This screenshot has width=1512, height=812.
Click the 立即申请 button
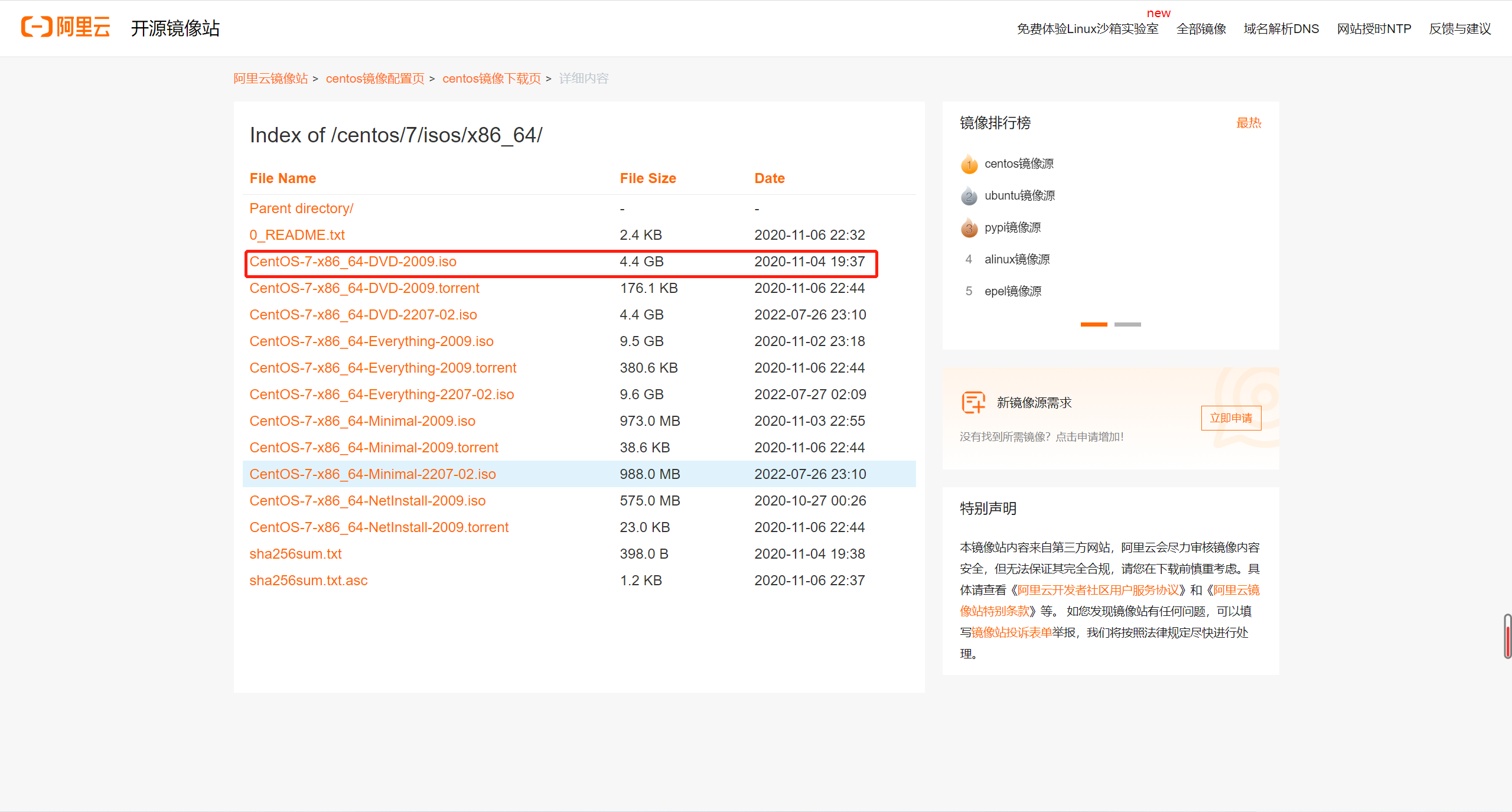coord(1231,418)
